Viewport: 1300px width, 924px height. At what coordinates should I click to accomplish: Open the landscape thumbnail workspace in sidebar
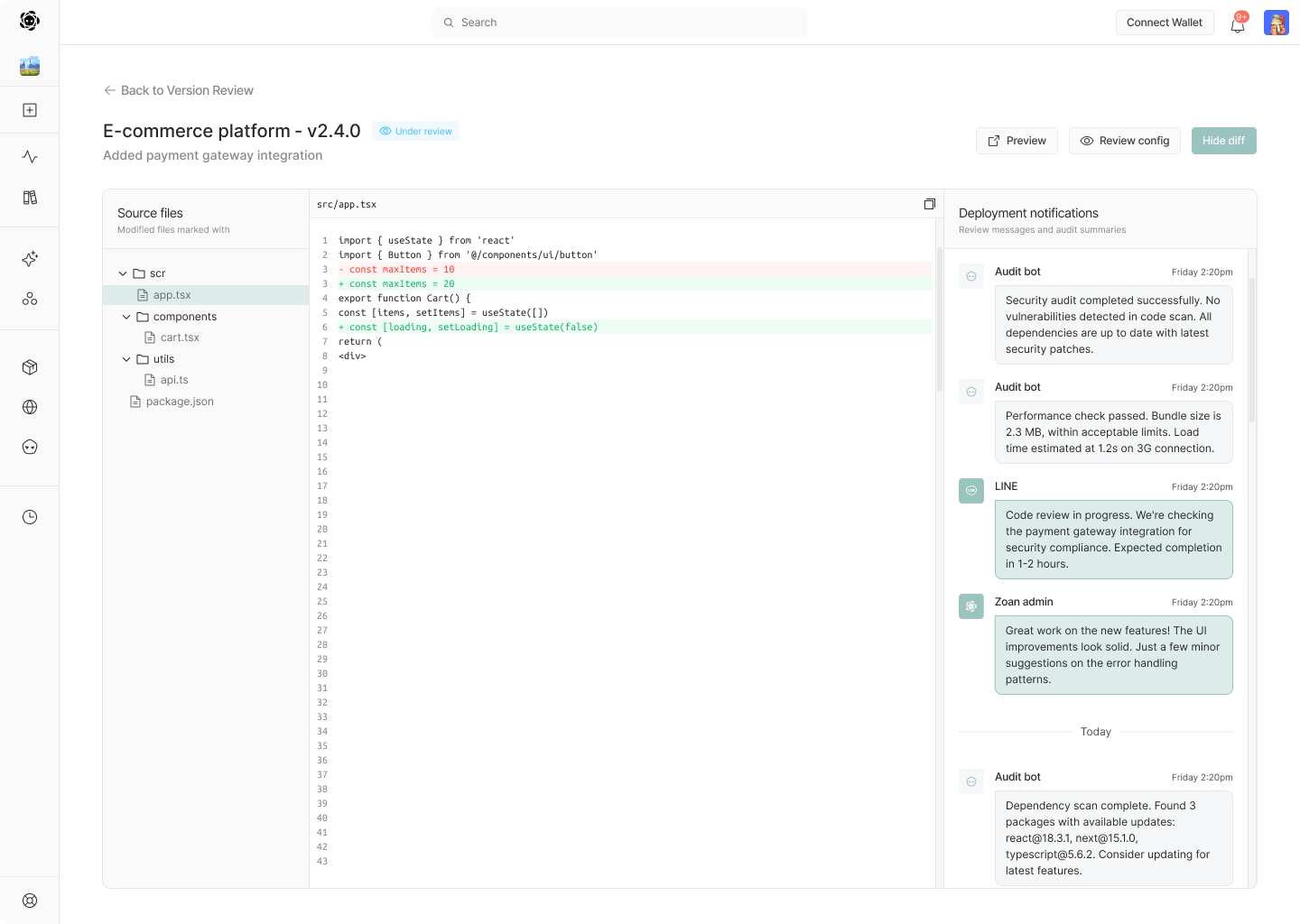[30, 65]
